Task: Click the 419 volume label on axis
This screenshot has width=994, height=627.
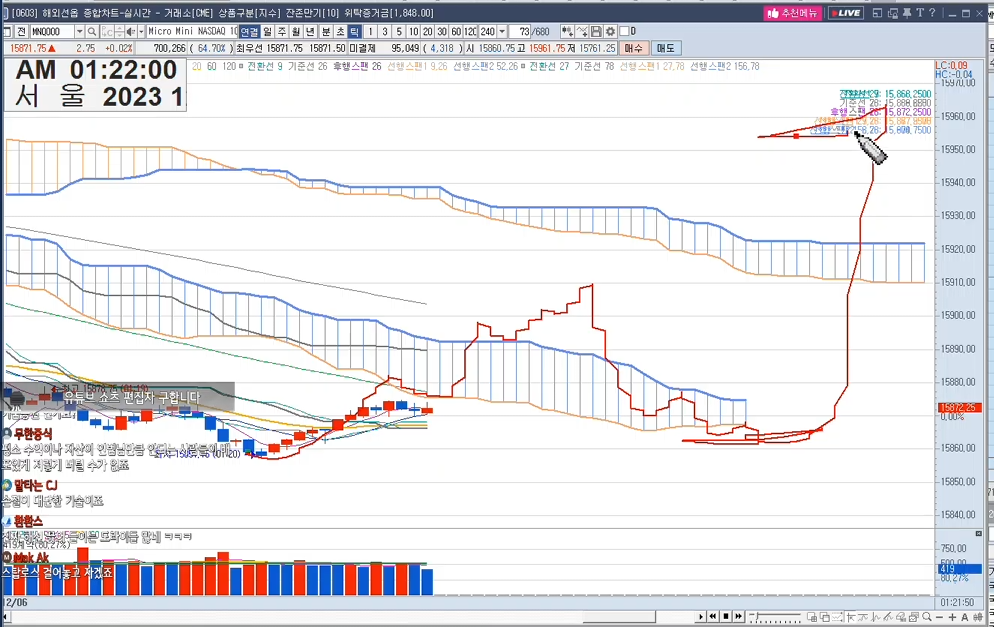Action: click(x=960, y=569)
